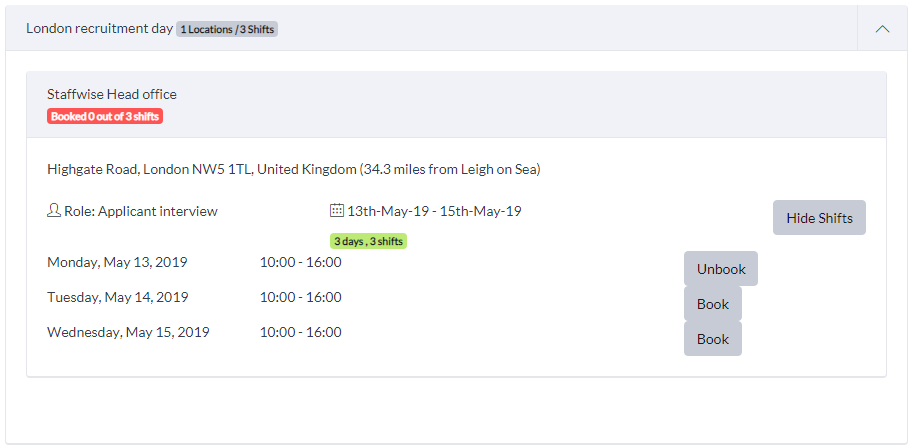
Task: Click the person icon beside Role
Action: (x=54, y=210)
